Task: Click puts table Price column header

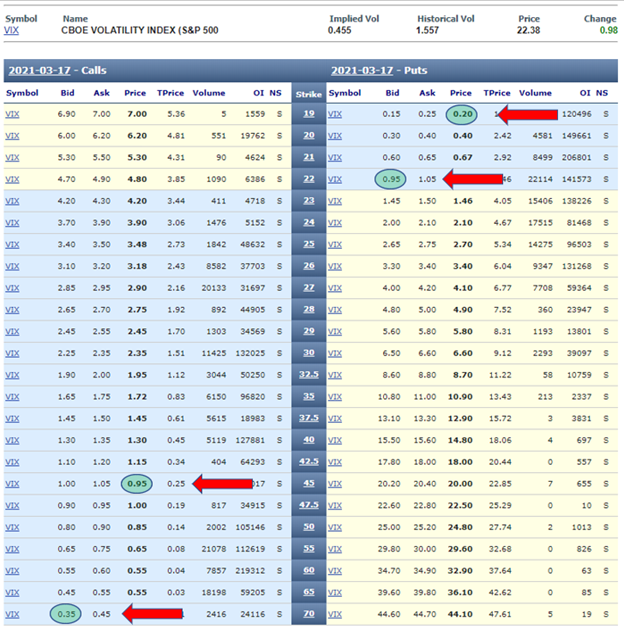Action: pos(460,93)
